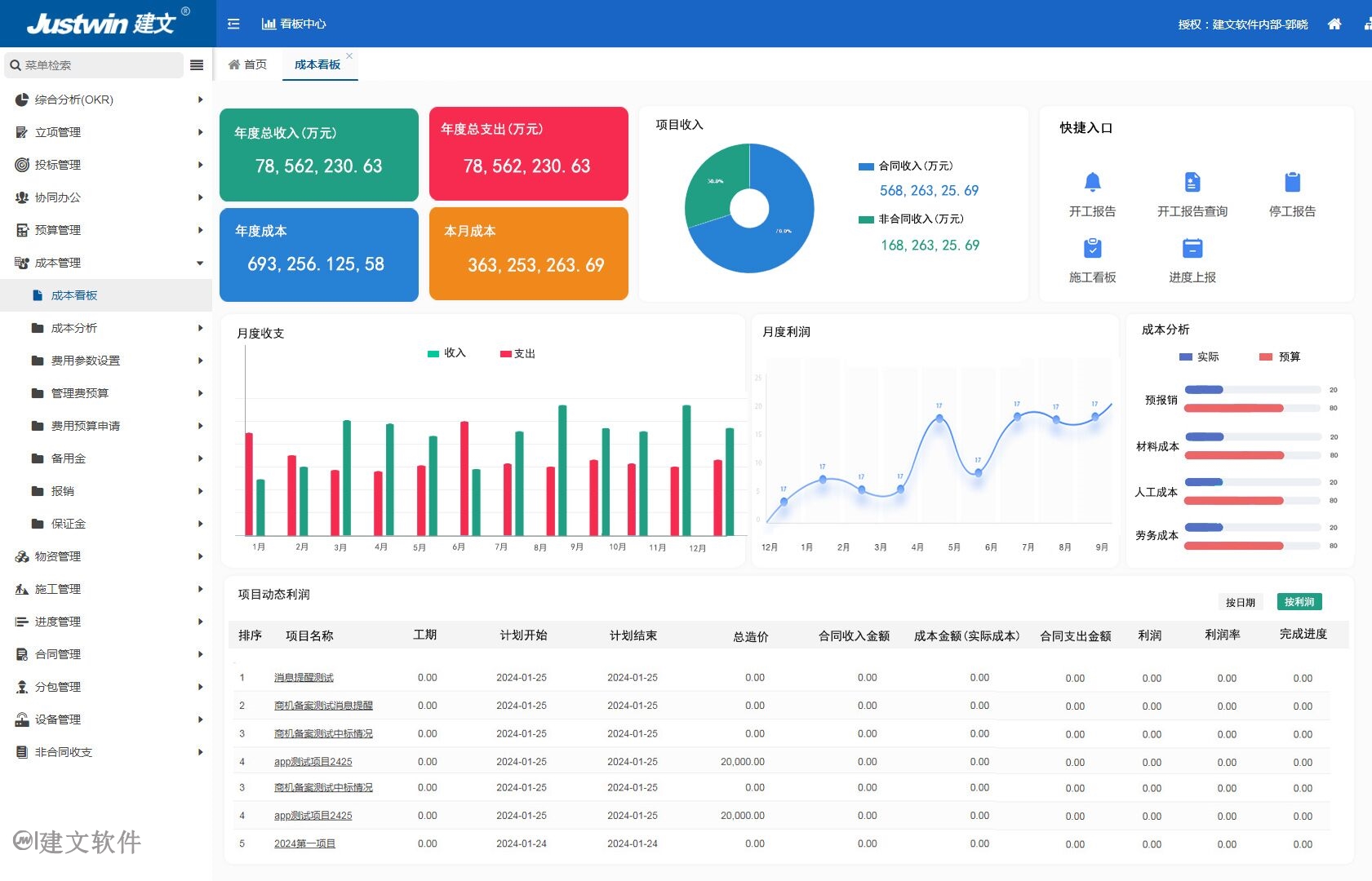Open 开工报告查询 document shortcut icon

(1192, 182)
